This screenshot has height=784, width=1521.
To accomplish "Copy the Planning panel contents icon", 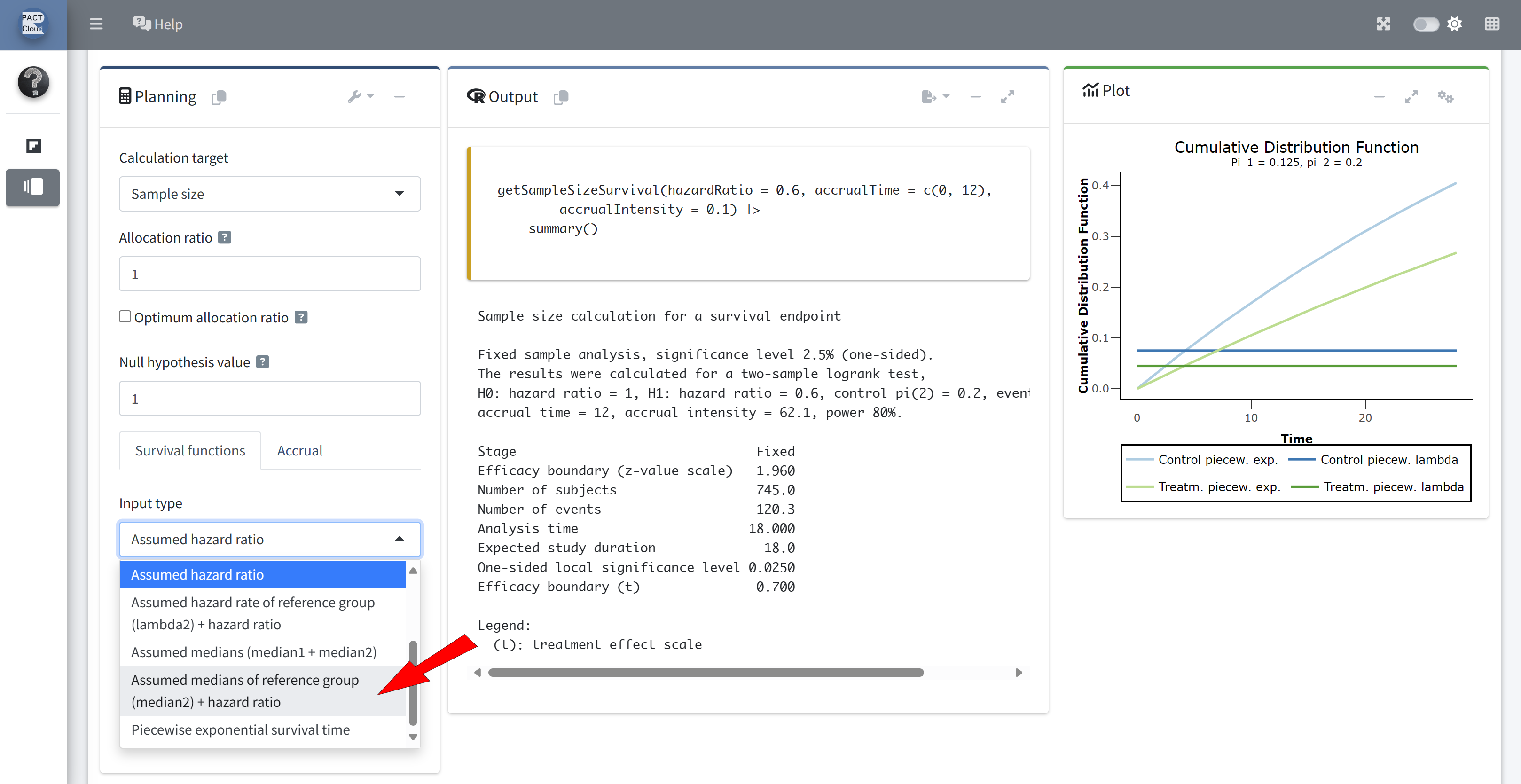I will (x=219, y=97).
